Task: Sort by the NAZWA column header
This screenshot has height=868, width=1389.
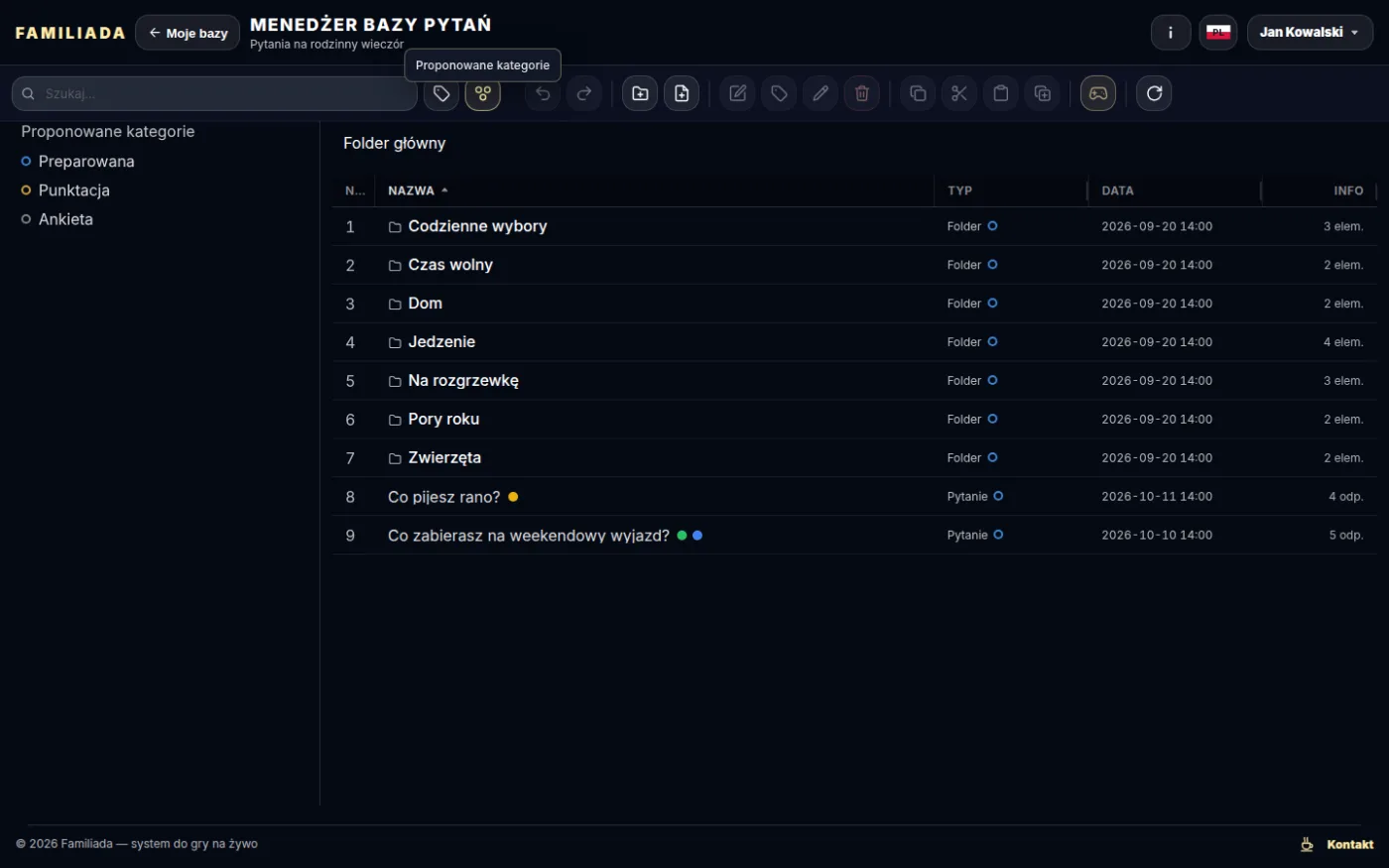Action: 412,190
